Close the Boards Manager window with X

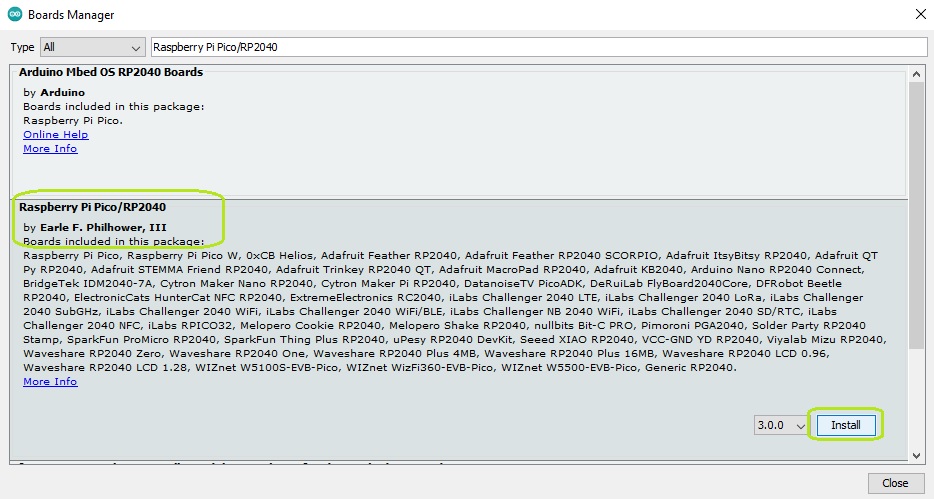point(919,15)
